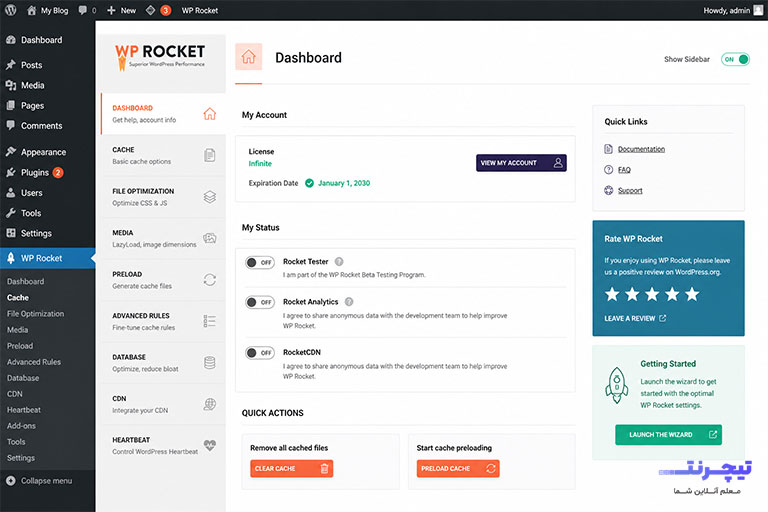
Task: Open My Blog home link
Action: click(x=48, y=10)
